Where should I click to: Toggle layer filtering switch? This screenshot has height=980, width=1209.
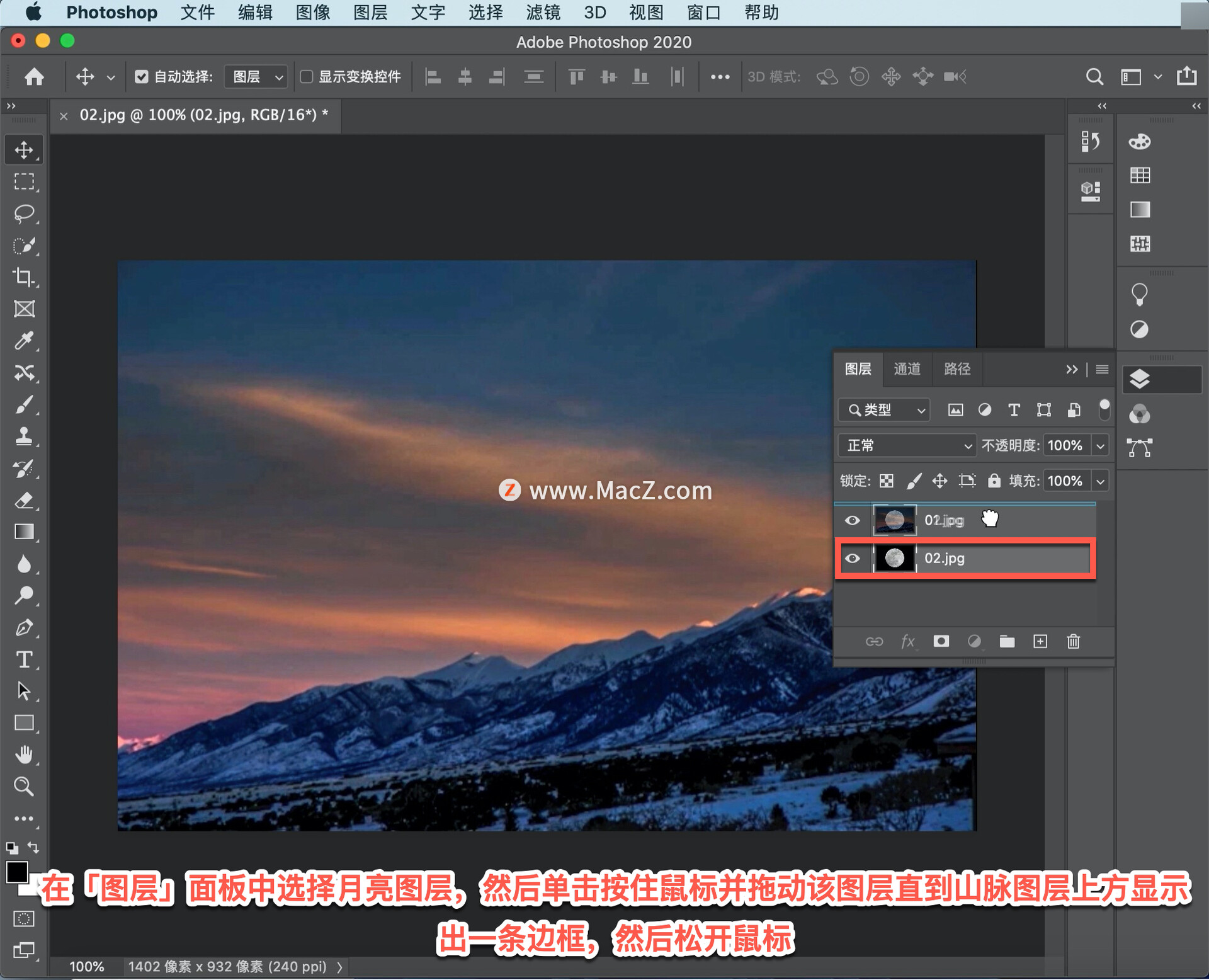coord(1104,409)
